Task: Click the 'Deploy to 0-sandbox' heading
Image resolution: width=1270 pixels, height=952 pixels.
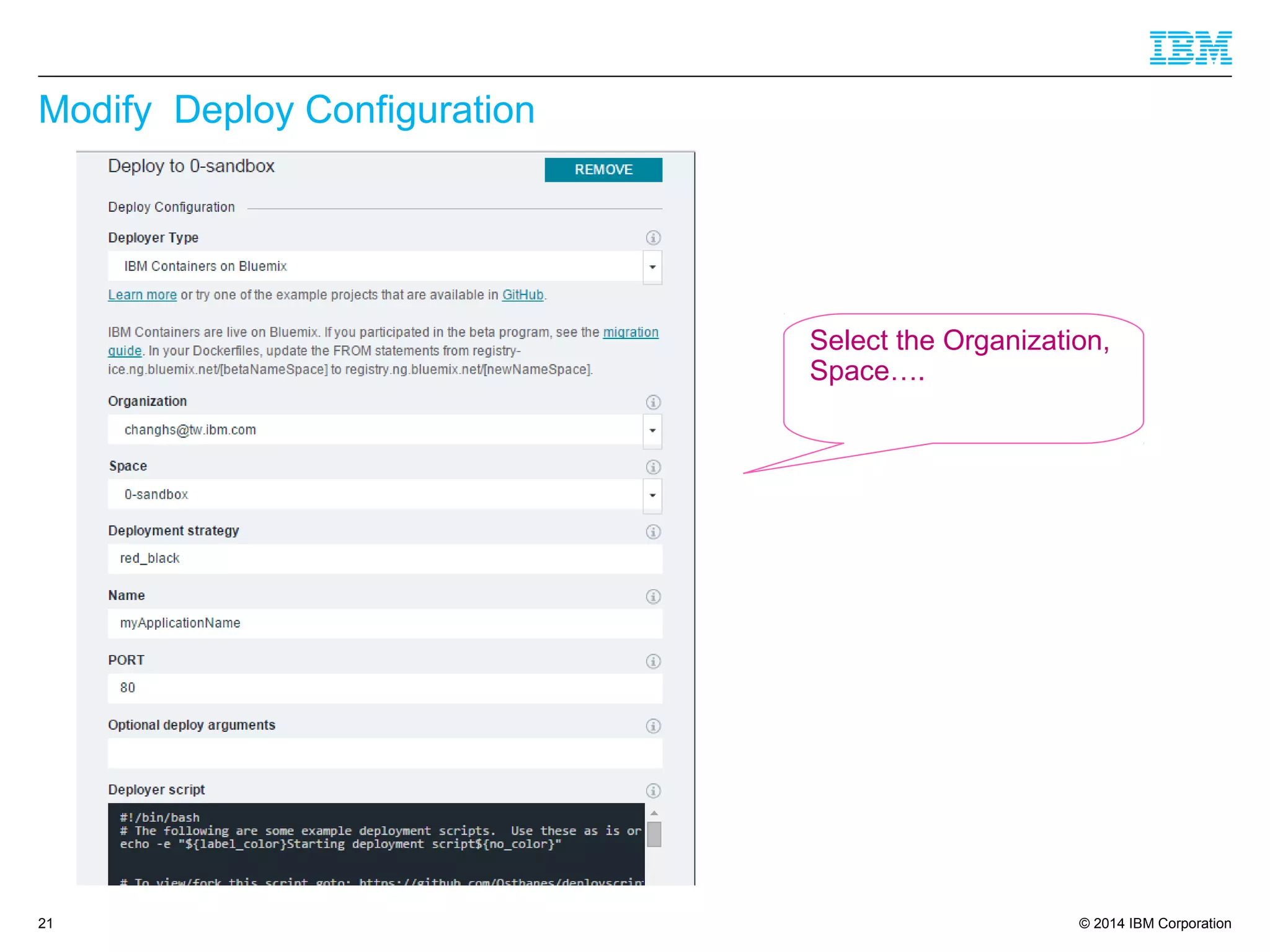Action: pyautogui.click(x=191, y=166)
